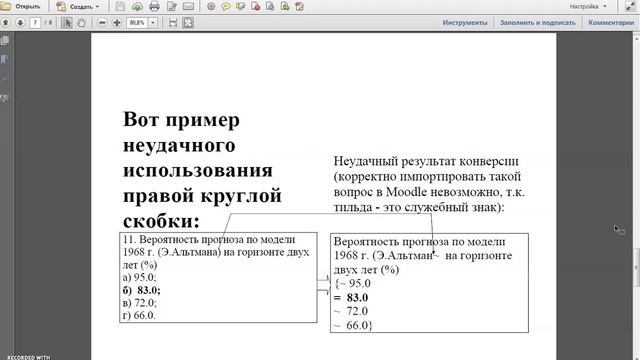The image size is (640, 360).
Task: Click the Edit document icon
Action: [x=171, y=7]
